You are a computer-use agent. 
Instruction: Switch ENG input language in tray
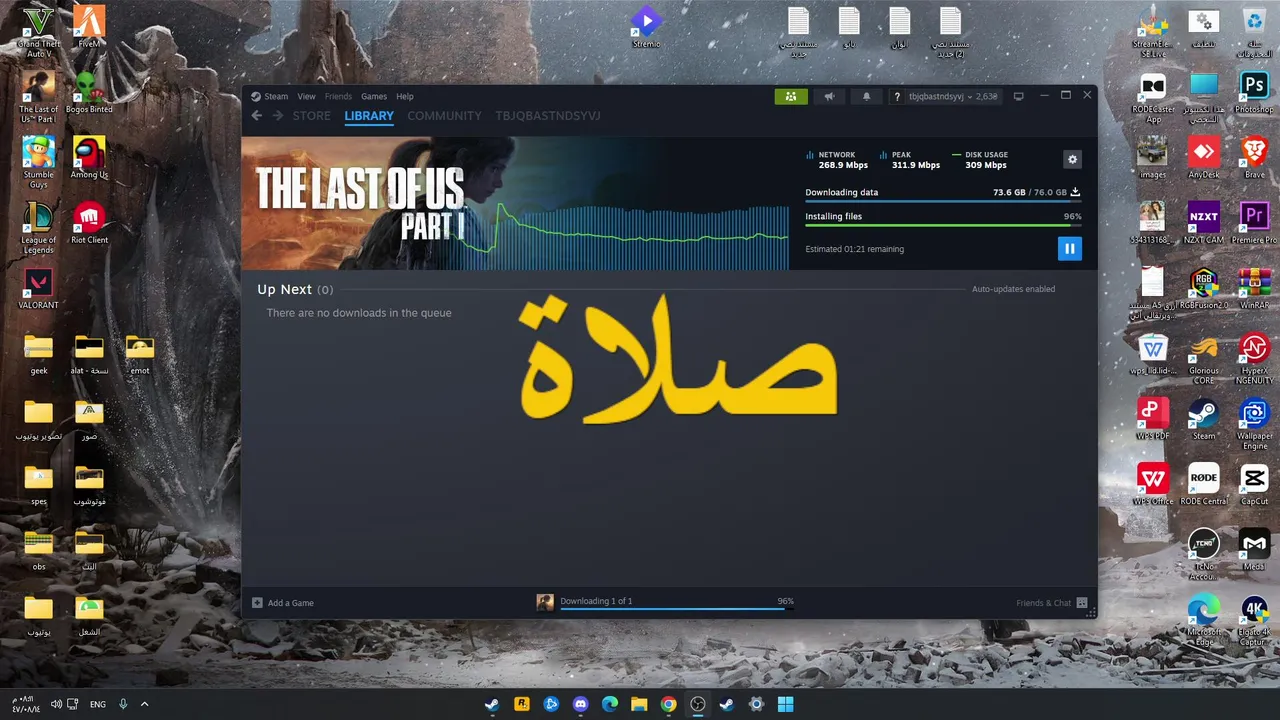point(97,704)
